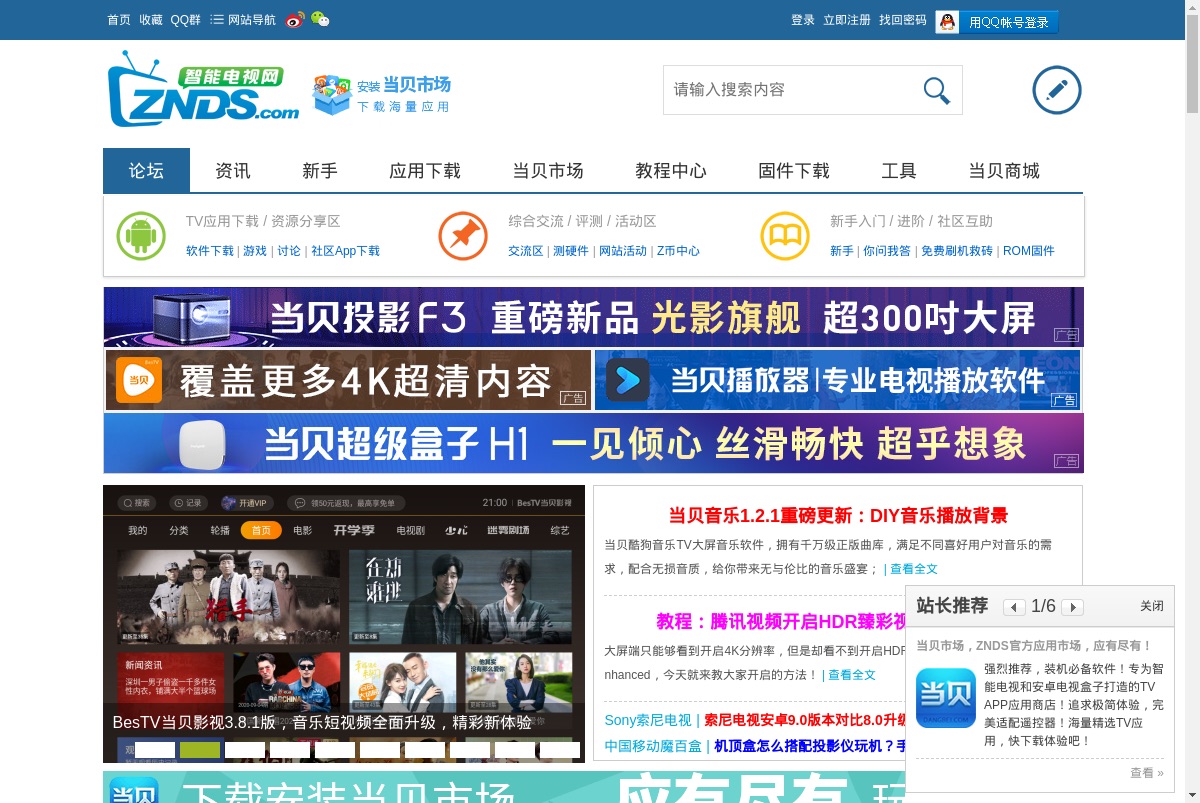Go to 固件下载 tab
The height and width of the screenshot is (803, 1200).
pos(794,170)
